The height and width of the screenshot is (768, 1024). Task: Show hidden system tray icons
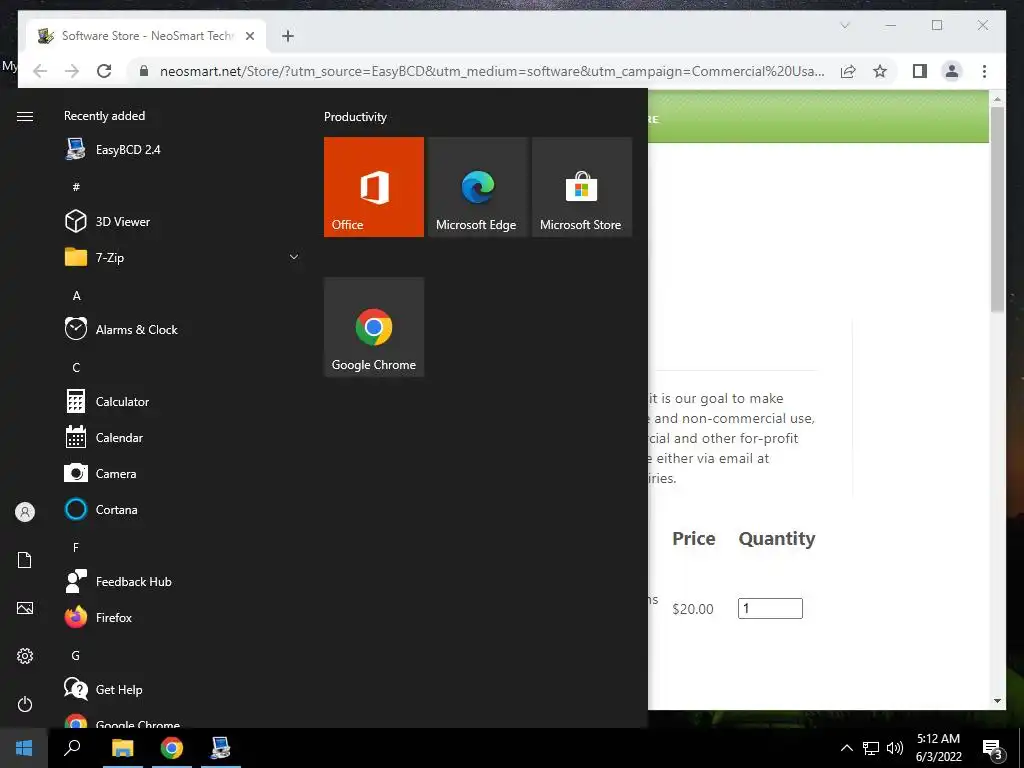coord(846,748)
